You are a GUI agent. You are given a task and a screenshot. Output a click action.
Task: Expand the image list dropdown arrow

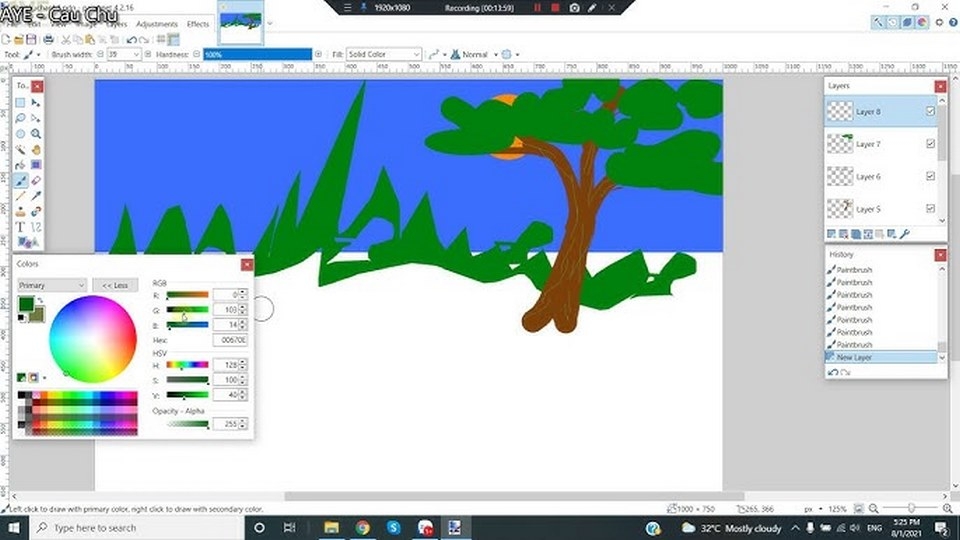tap(270, 24)
